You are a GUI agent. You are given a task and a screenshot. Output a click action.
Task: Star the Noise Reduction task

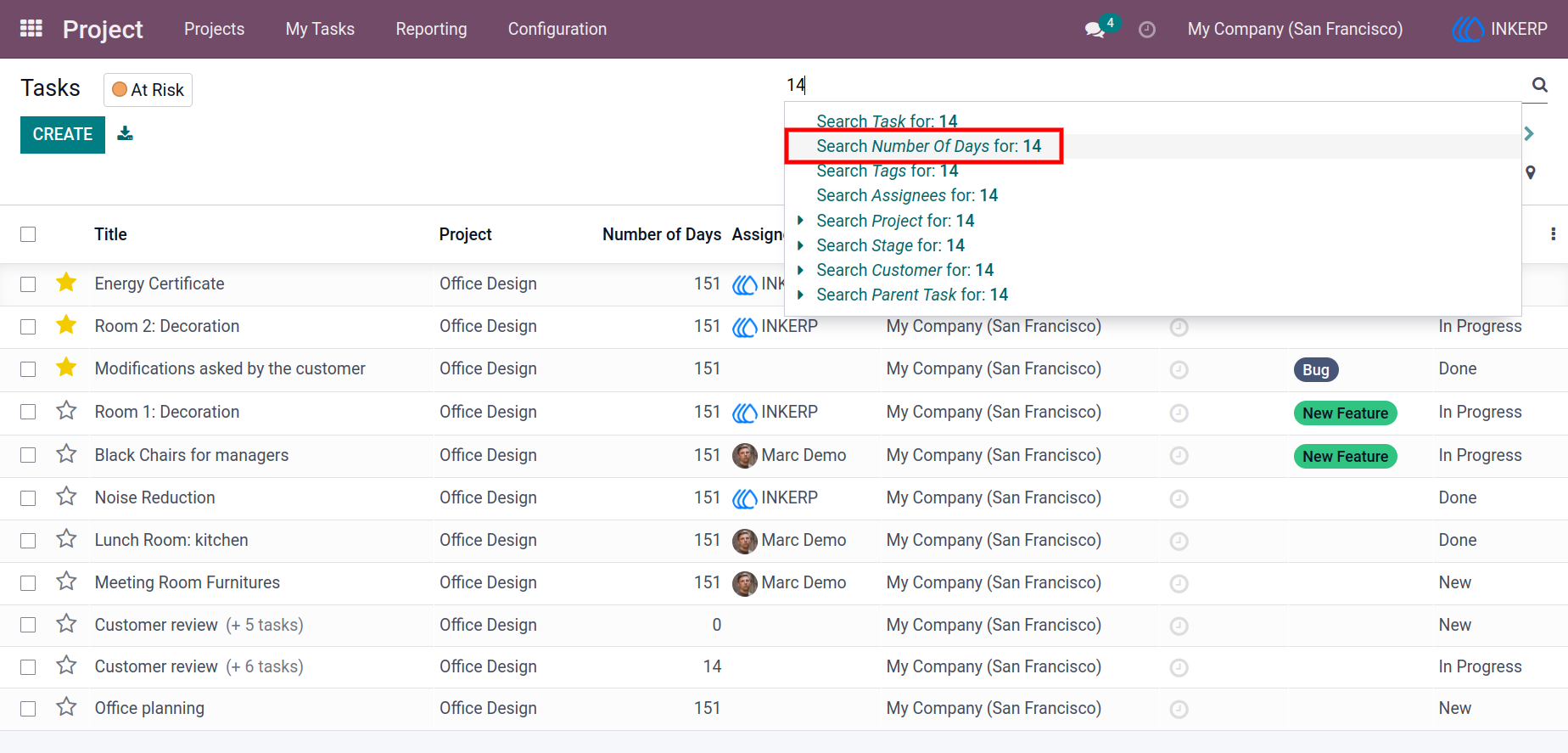[x=66, y=497]
